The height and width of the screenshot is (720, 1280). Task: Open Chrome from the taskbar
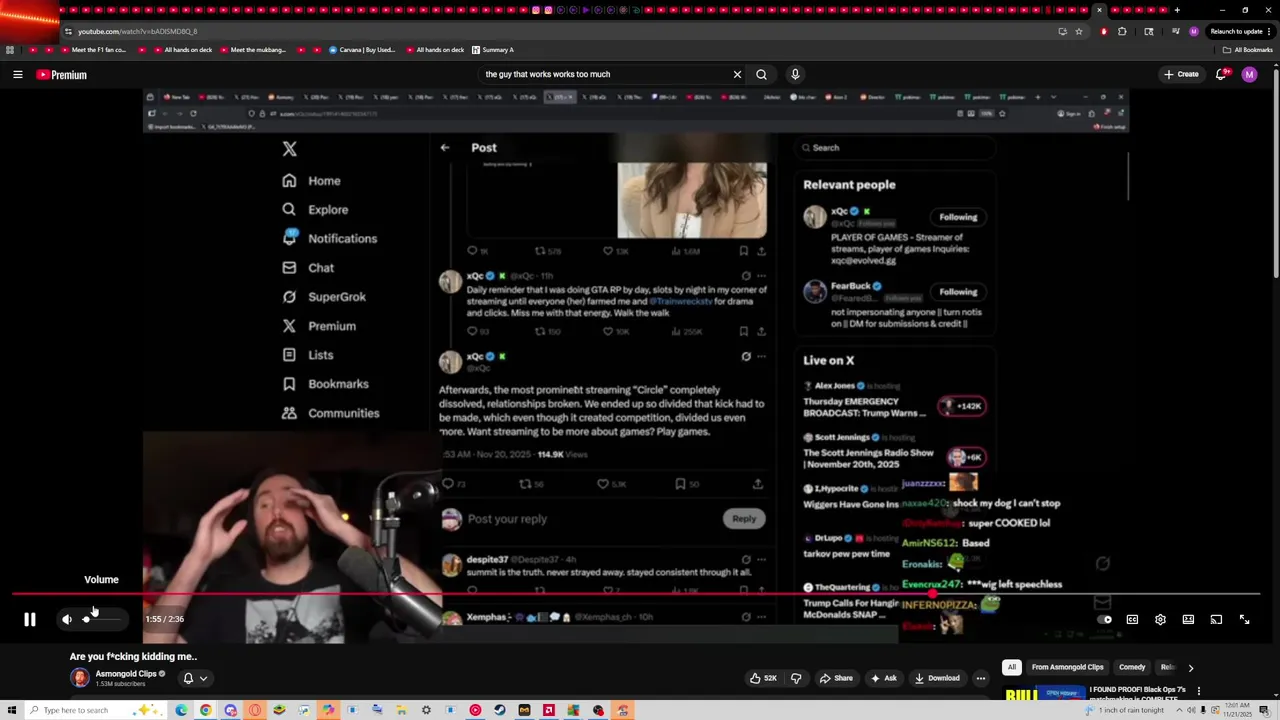point(205,710)
